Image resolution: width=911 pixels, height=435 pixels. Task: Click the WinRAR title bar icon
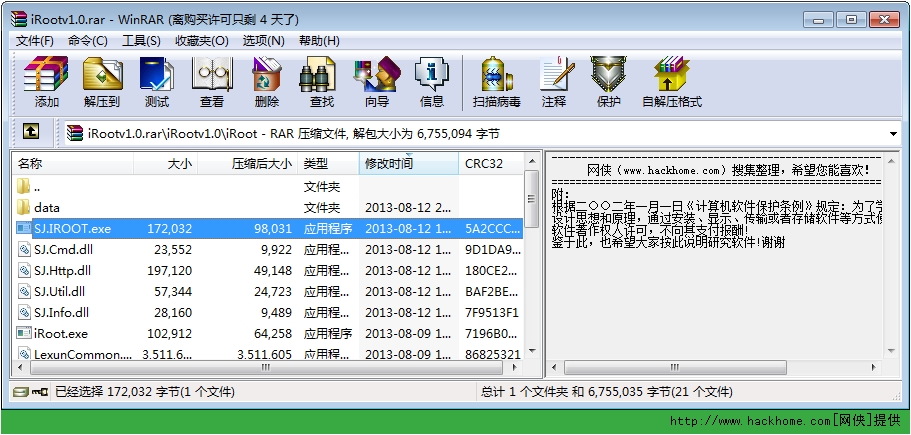point(19,19)
